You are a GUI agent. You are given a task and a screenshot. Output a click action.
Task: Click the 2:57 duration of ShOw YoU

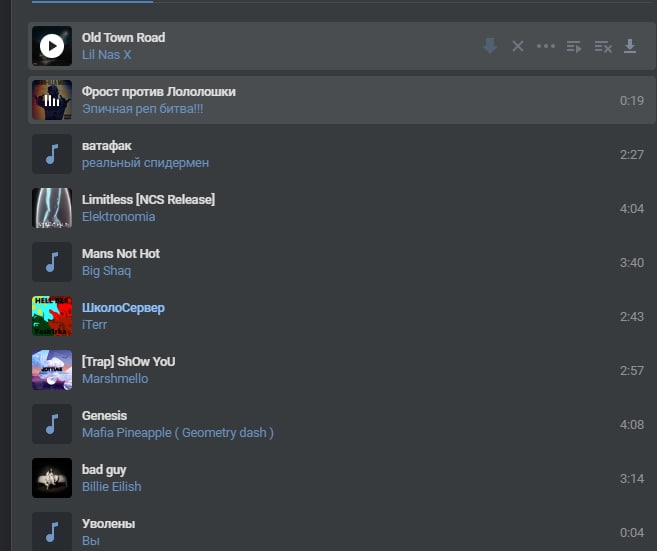632,371
